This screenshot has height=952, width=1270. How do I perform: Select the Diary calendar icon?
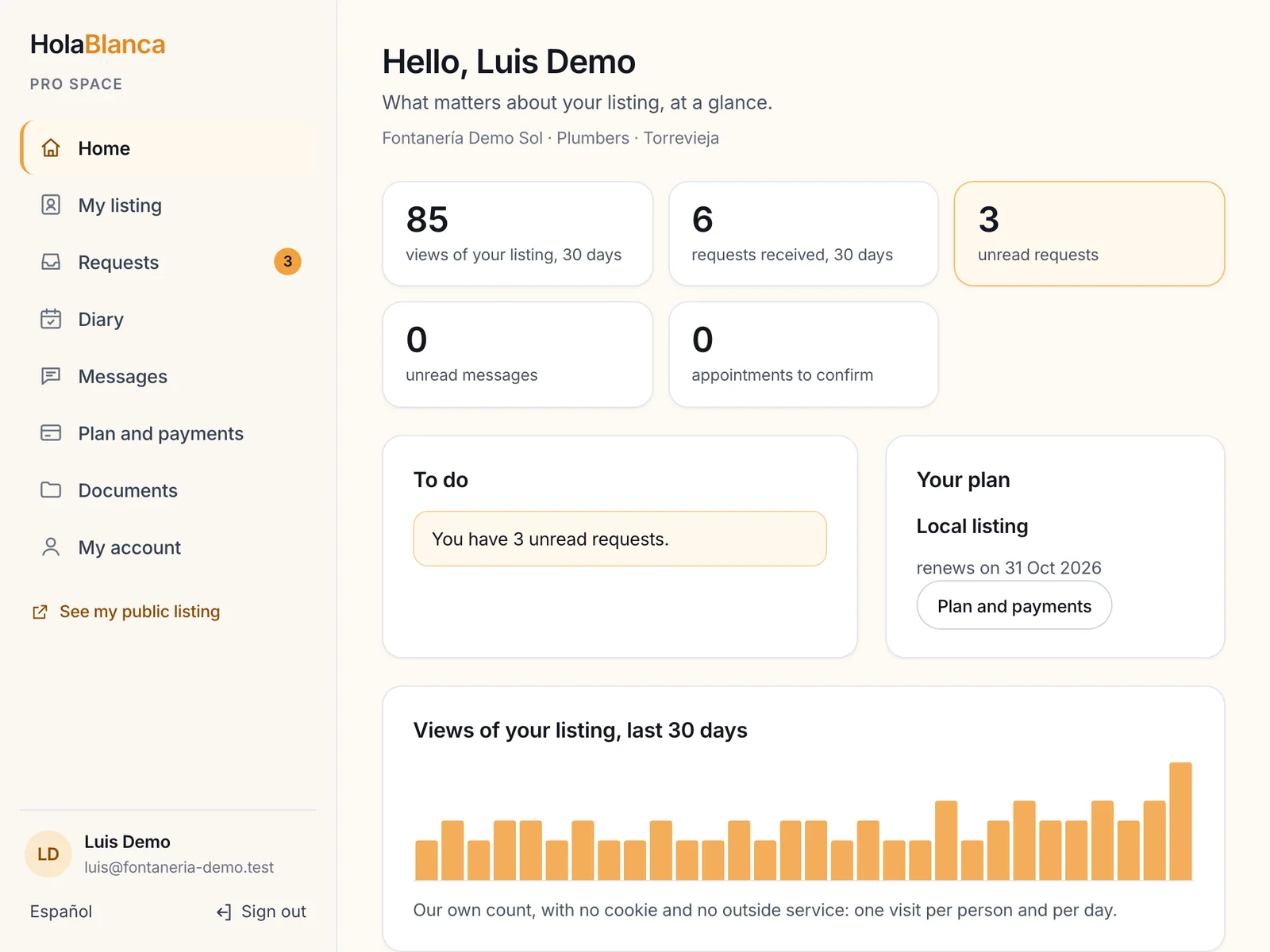[51, 319]
